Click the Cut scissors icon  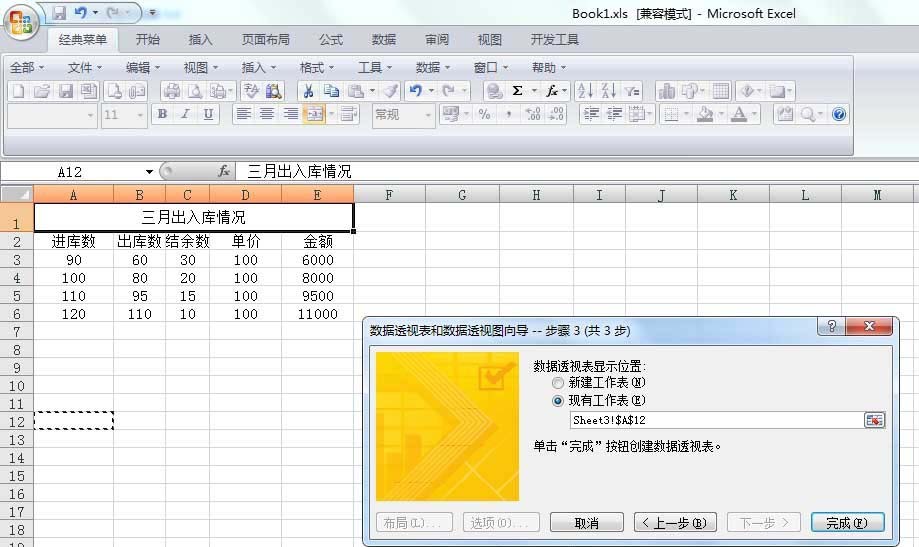pyautogui.click(x=308, y=91)
